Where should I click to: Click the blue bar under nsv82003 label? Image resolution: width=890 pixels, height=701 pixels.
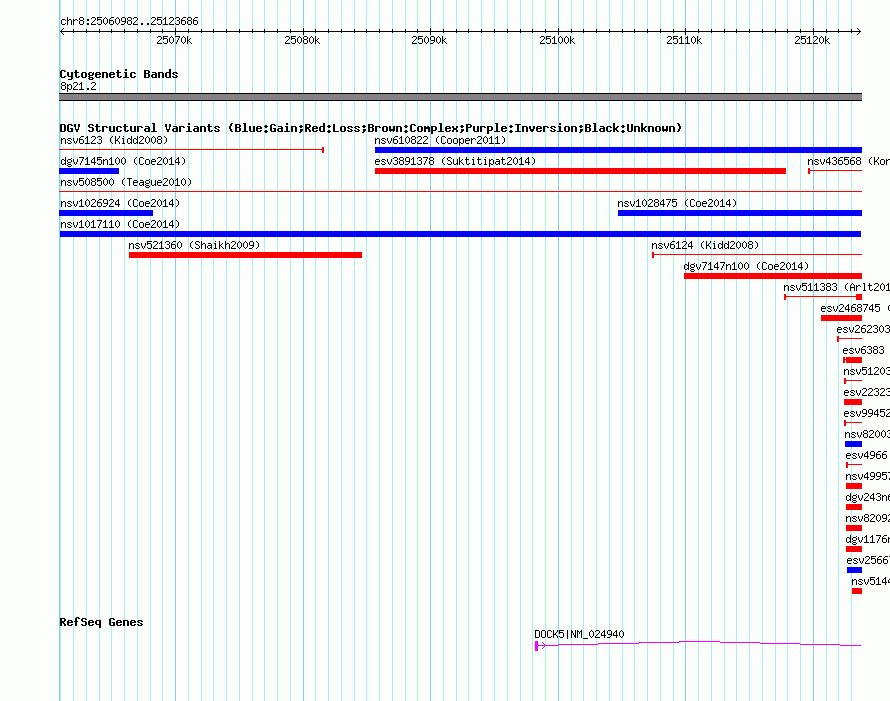[x=853, y=444]
